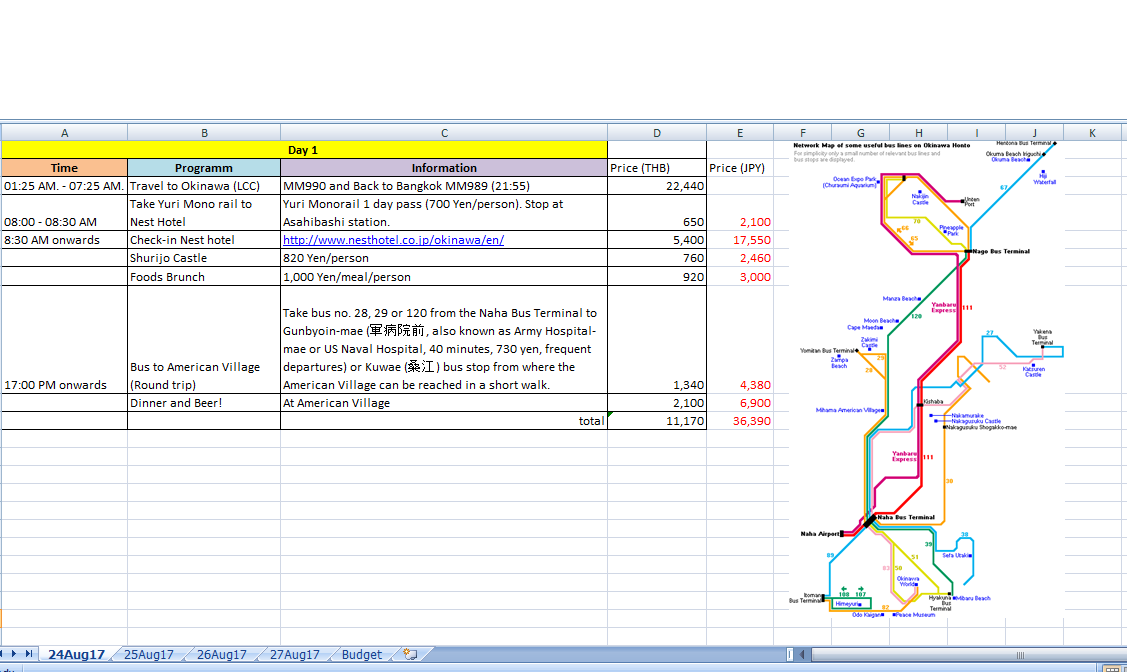Image resolution: width=1127 pixels, height=672 pixels.
Task: Open the 26Aug17 sheet tab
Action: tap(221, 655)
